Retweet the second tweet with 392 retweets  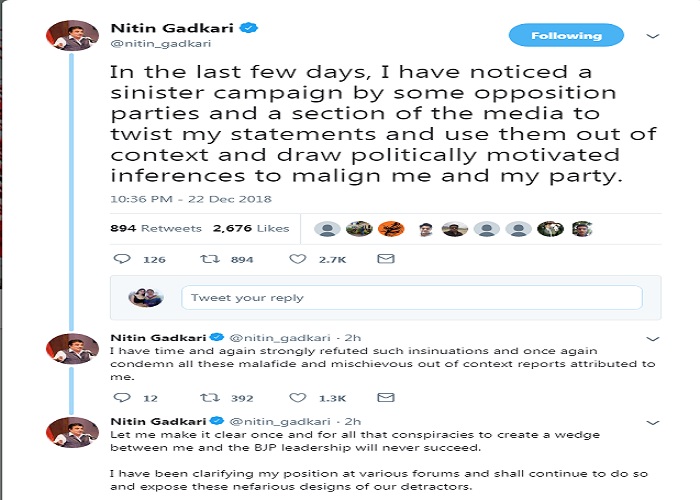[210, 398]
